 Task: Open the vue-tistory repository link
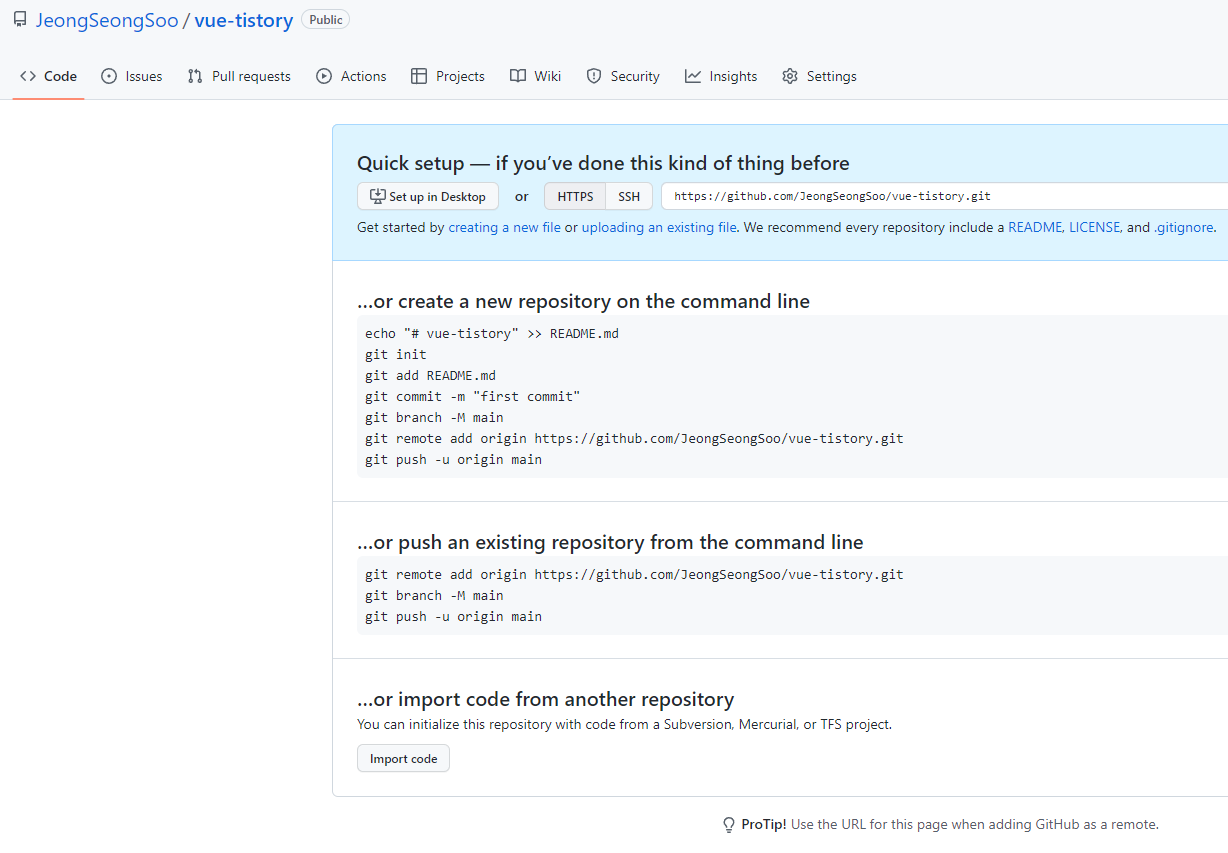[x=244, y=20]
